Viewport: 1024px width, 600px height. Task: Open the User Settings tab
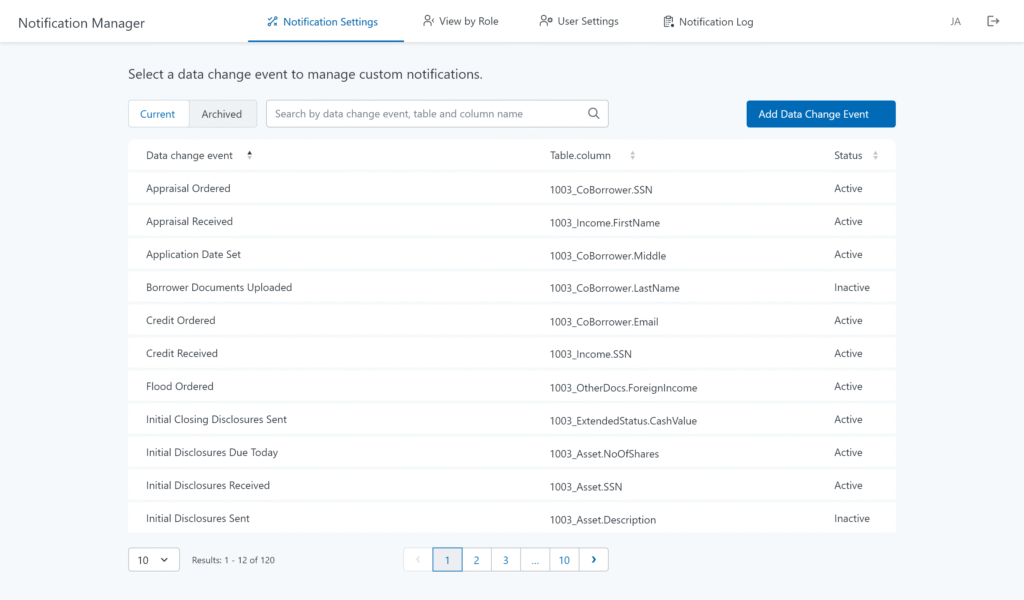(579, 21)
